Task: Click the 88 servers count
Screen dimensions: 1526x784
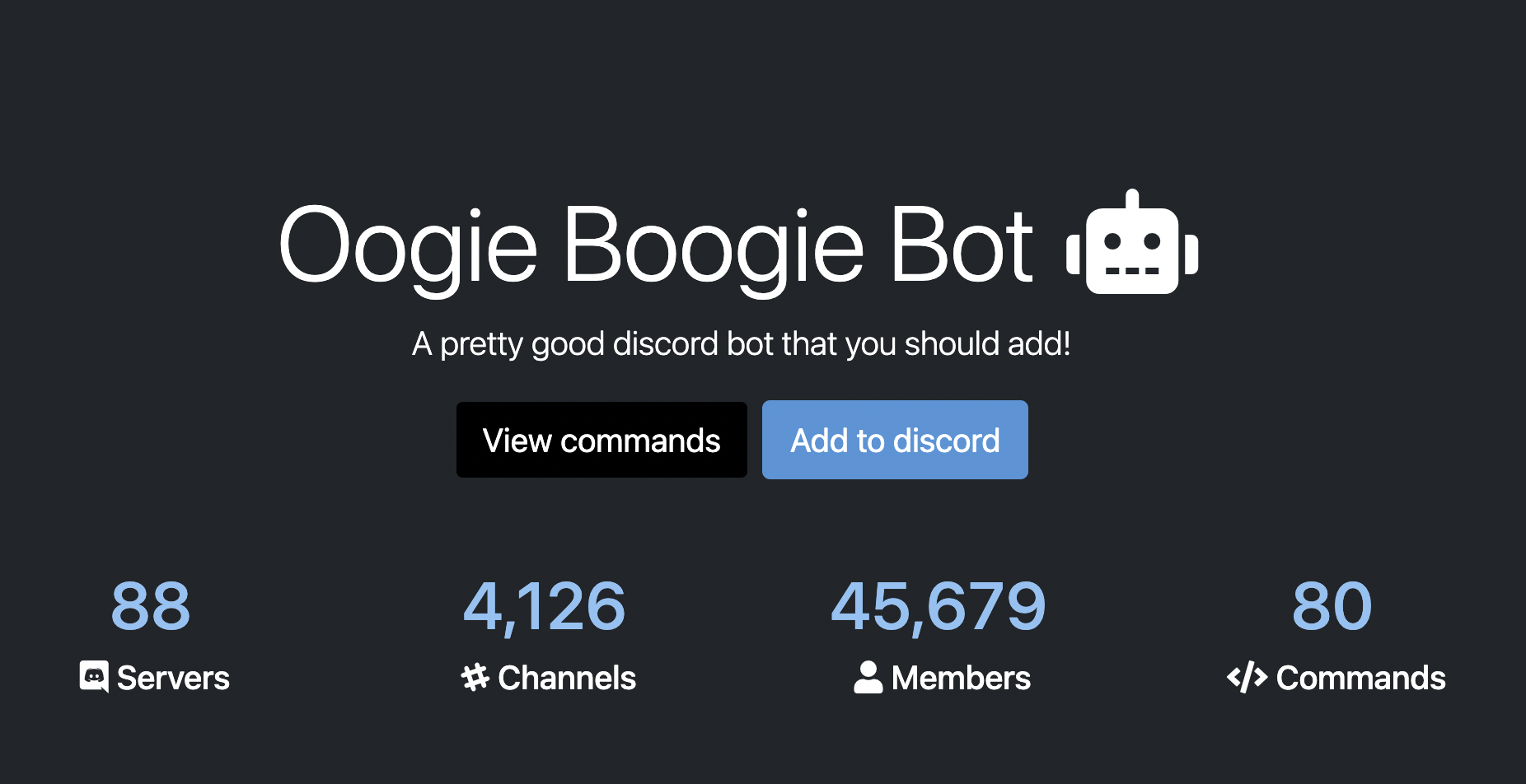Action: pos(151,607)
